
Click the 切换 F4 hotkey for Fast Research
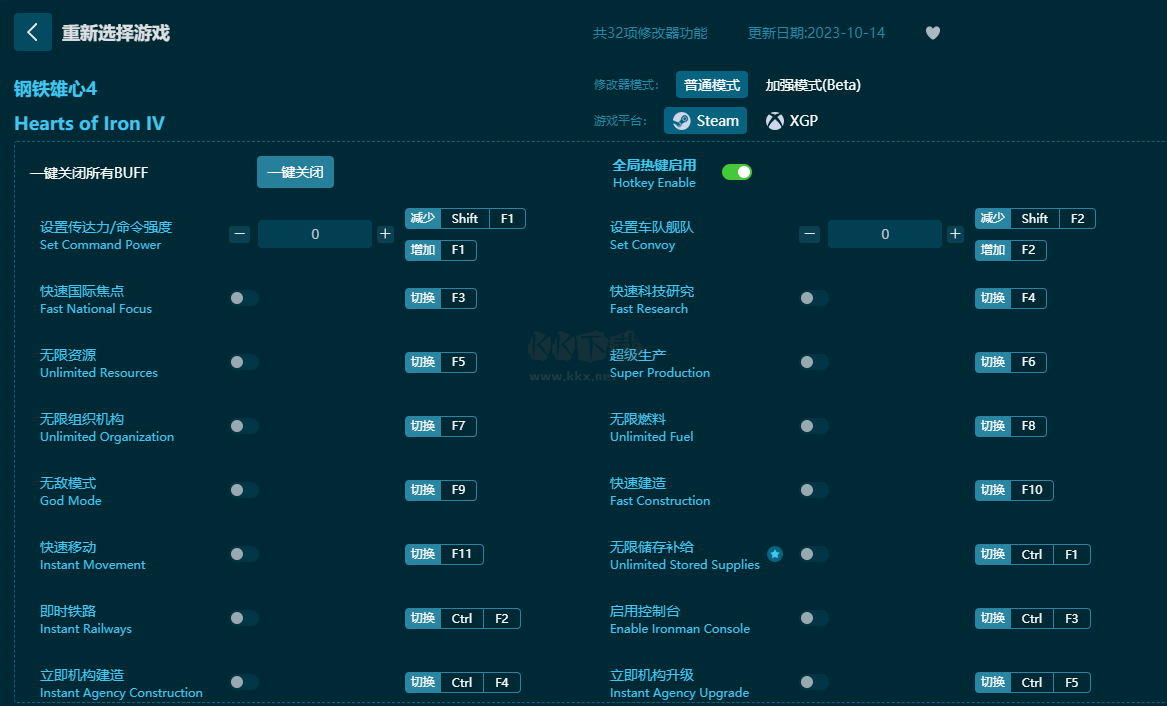click(1011, 298)
